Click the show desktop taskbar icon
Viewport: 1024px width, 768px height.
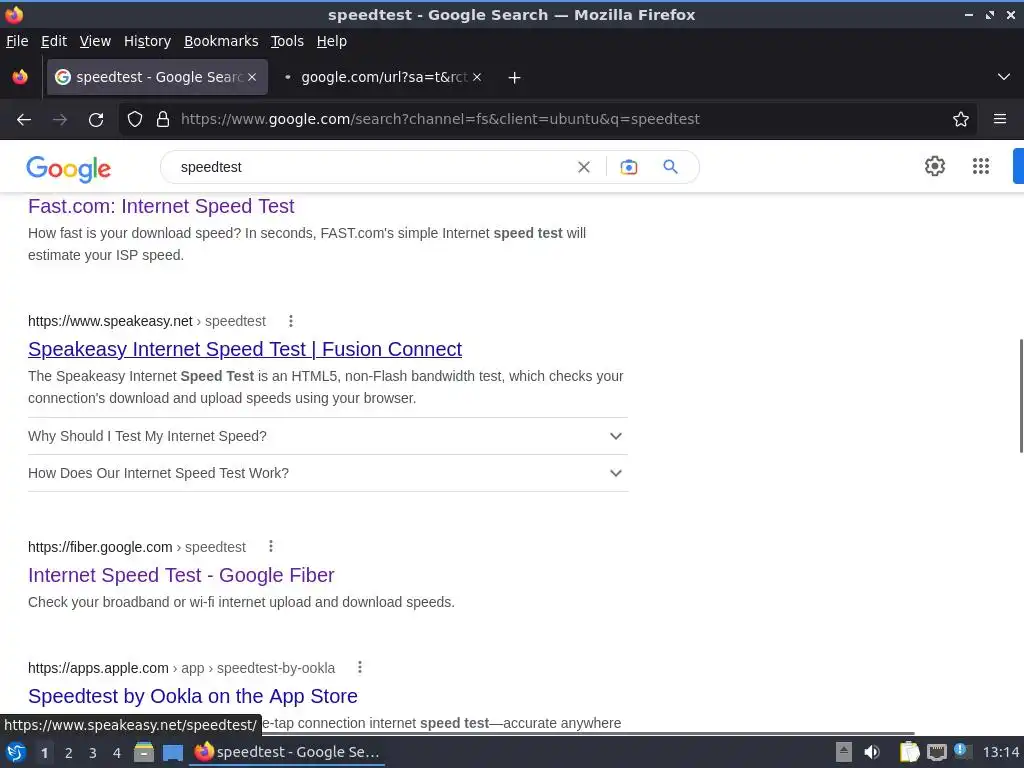coord(172,752)
